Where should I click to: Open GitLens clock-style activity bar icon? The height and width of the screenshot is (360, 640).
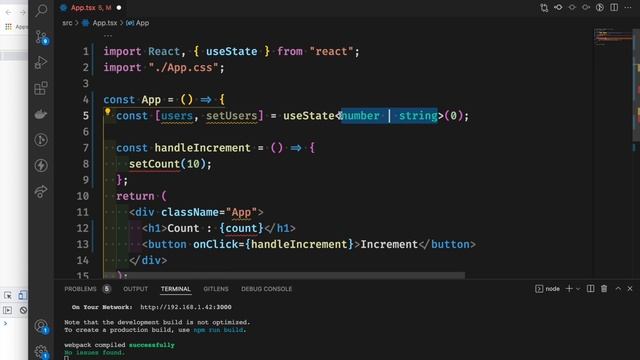(x=41, y=140)
